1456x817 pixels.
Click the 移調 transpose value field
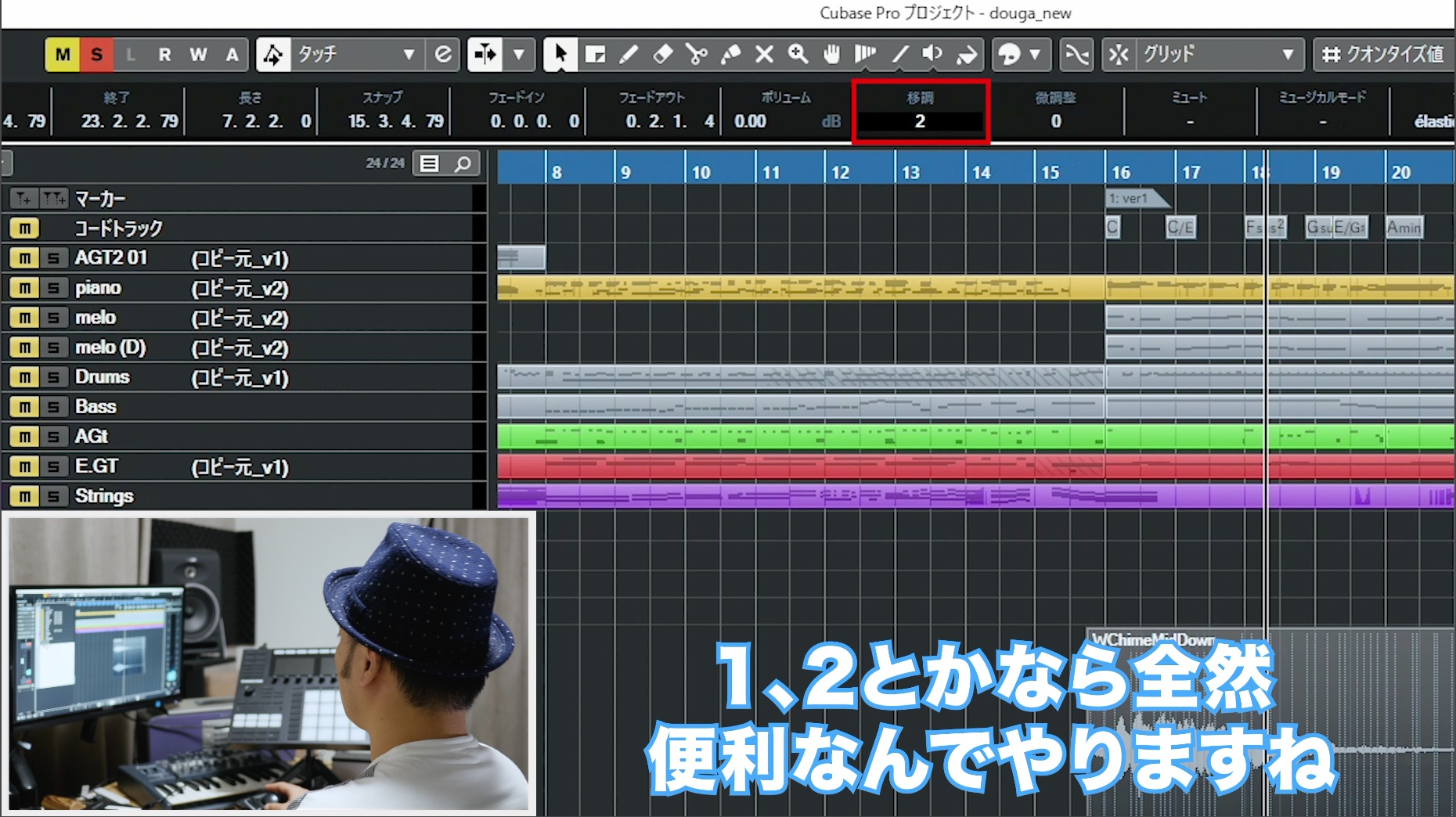(x=920, y=121)
